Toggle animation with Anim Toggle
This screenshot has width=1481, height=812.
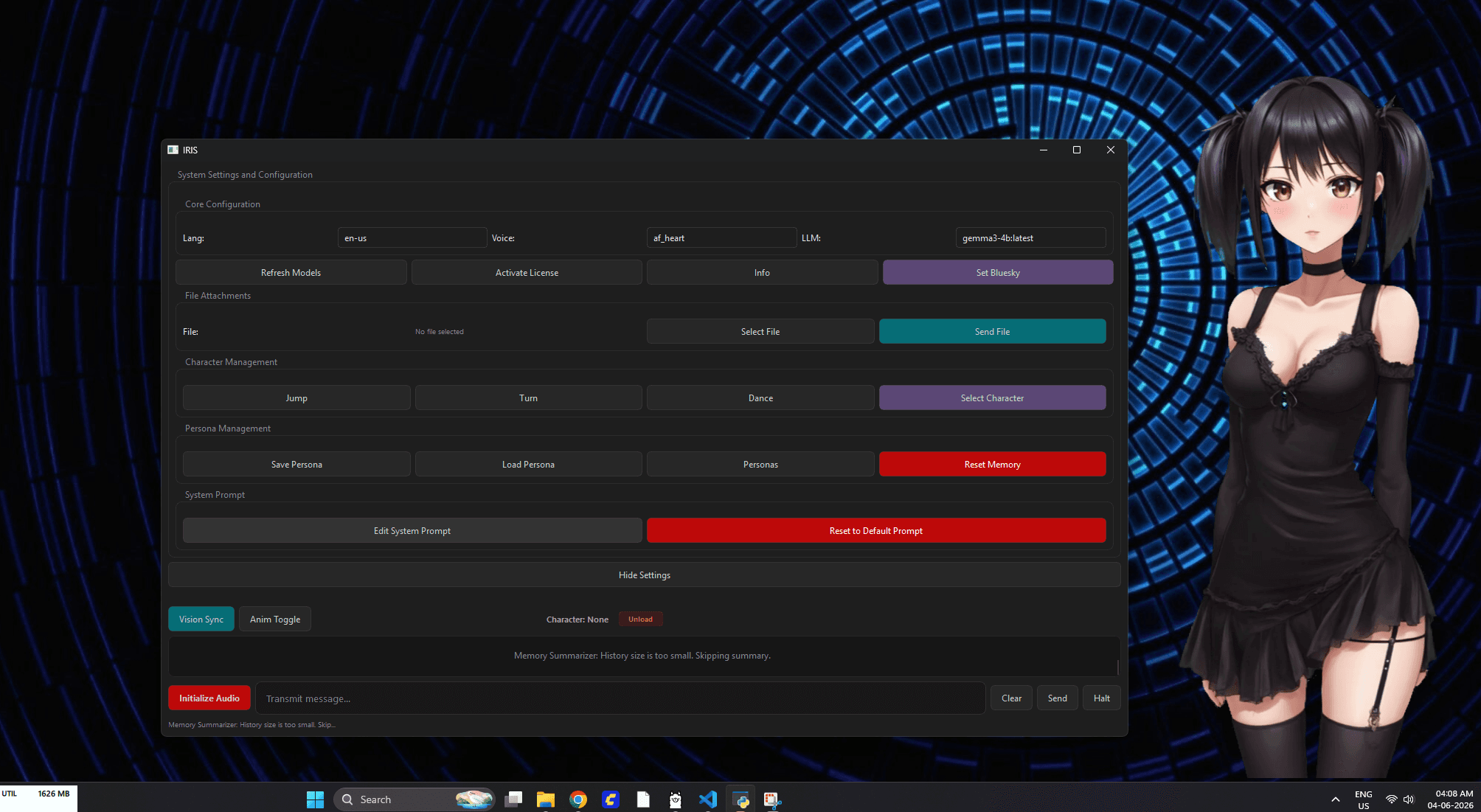275,619
